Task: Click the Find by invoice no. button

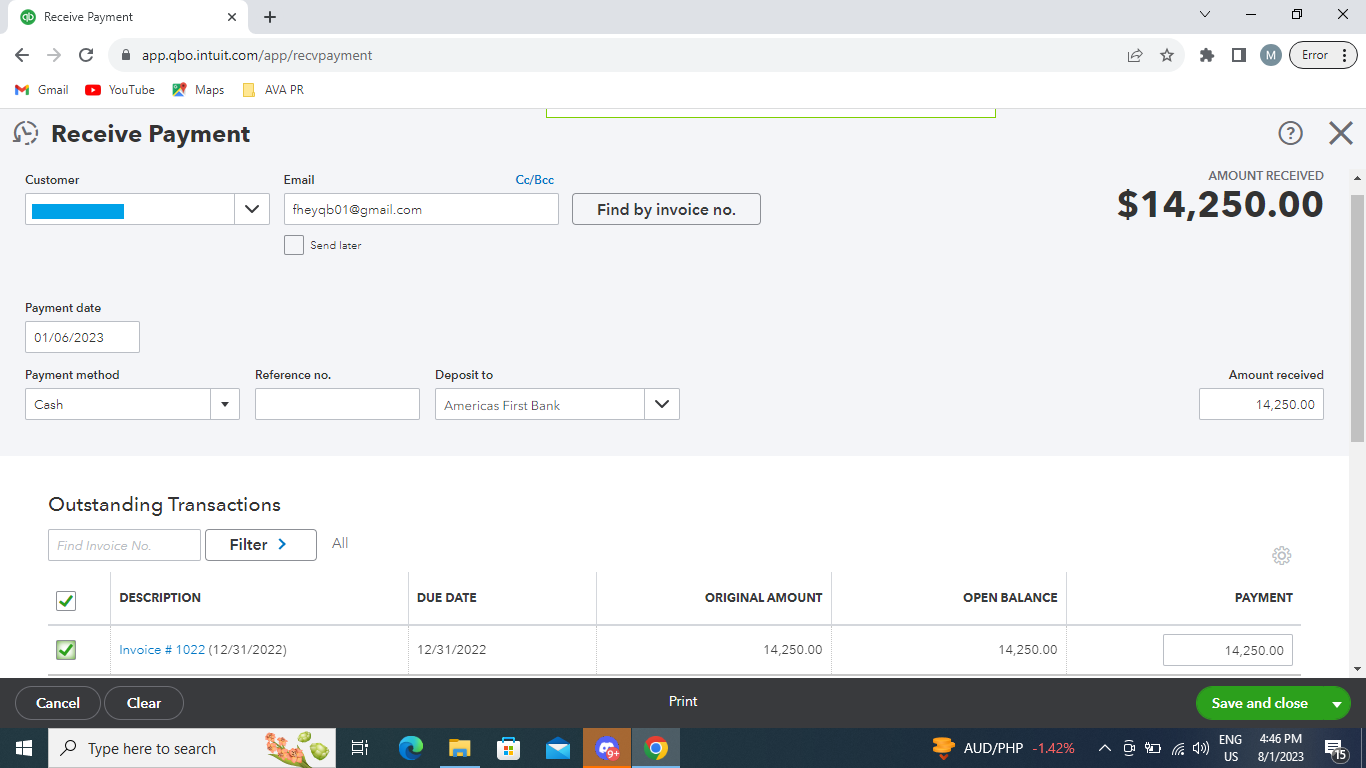Action: pos(666,209)
